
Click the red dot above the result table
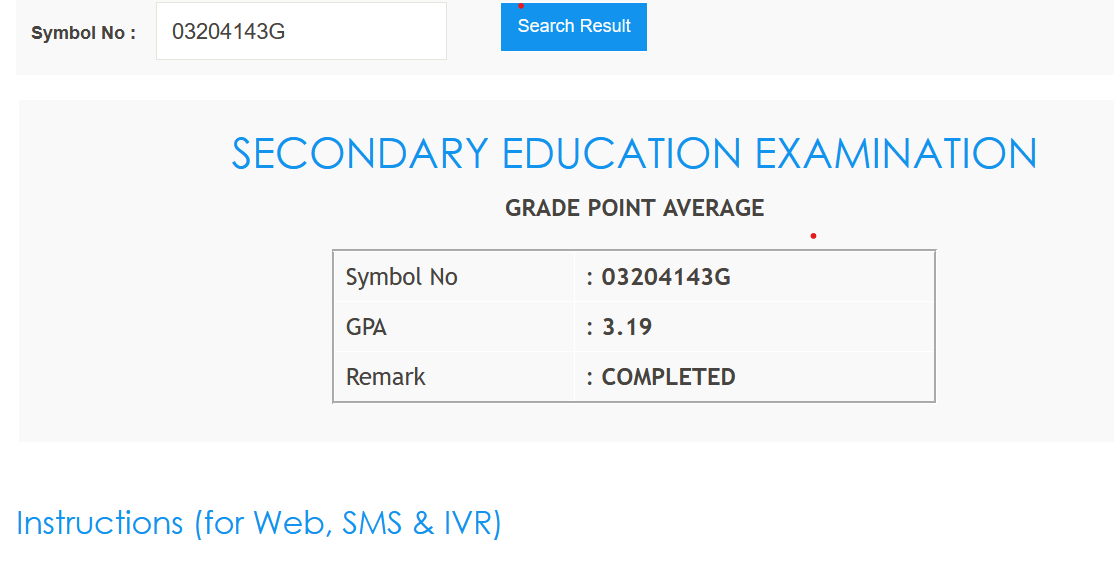[814, 236]
